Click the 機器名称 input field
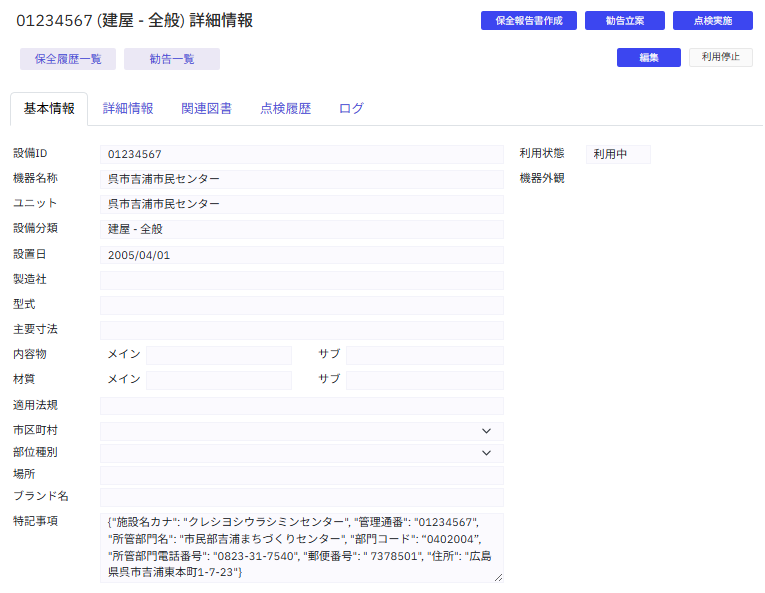Viewport: 765px width, 593px height. (x=302, y=179)
